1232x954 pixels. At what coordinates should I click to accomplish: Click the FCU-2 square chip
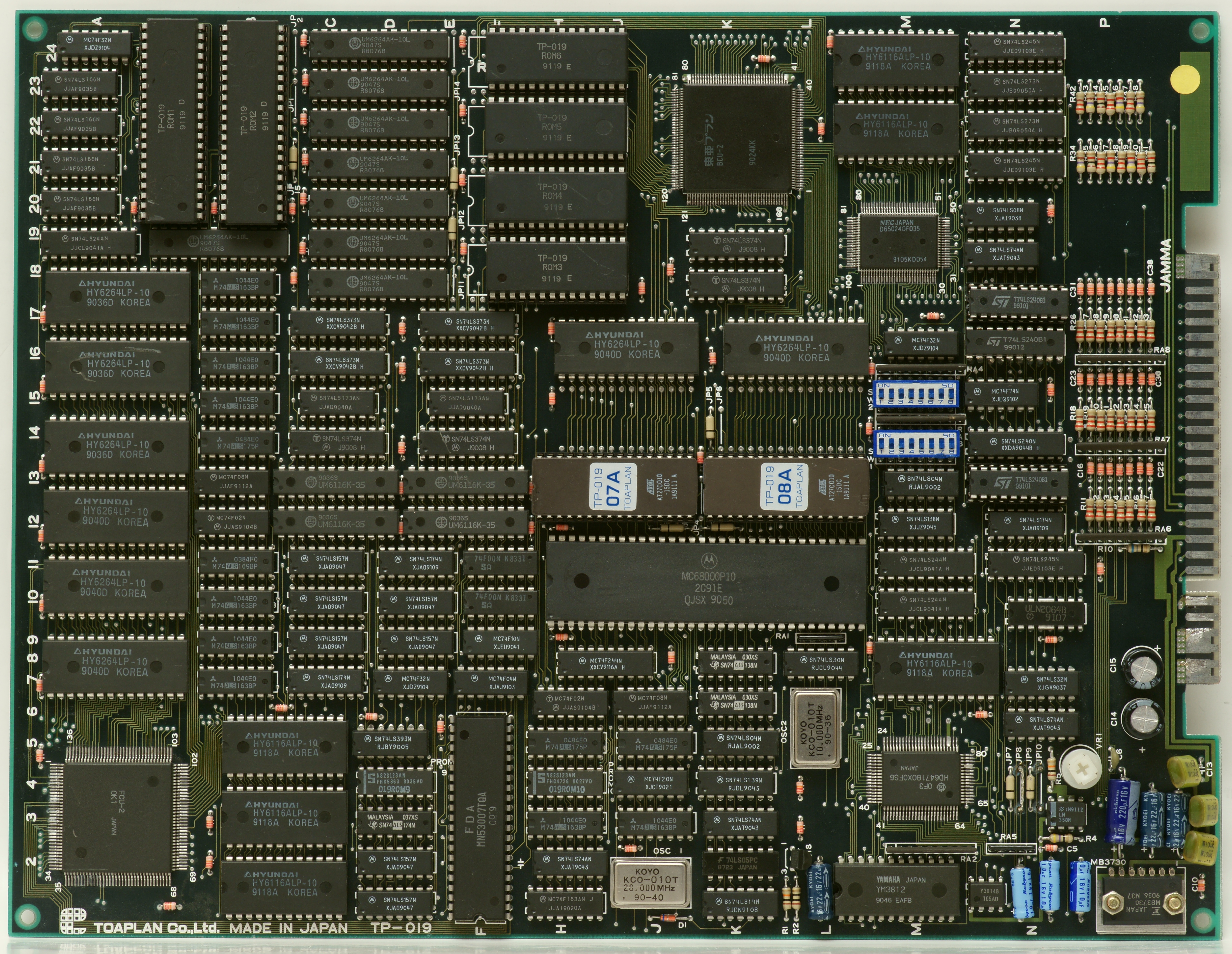tap(119, 816)
